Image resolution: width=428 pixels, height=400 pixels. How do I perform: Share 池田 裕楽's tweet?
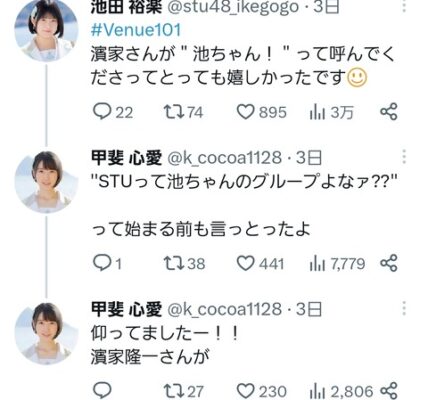click(389, 112)
